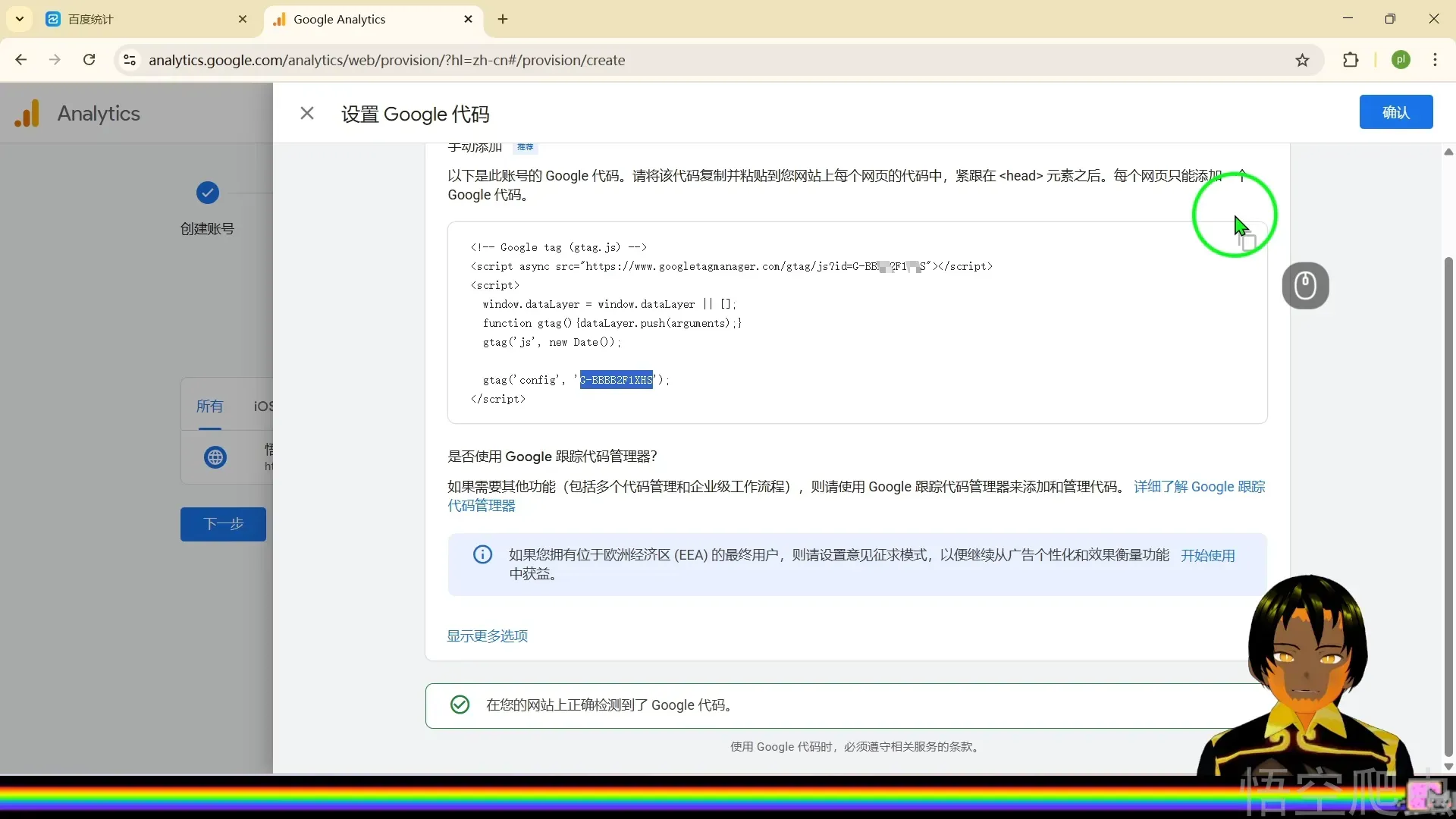Open a new browser tab

click(x=503, y=19)
